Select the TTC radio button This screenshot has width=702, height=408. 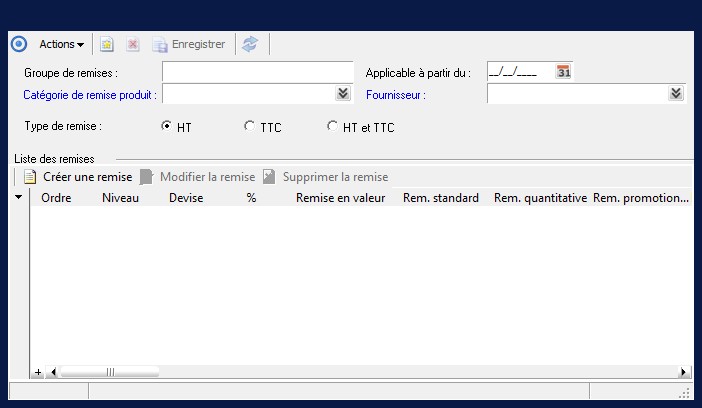point(249,126)
